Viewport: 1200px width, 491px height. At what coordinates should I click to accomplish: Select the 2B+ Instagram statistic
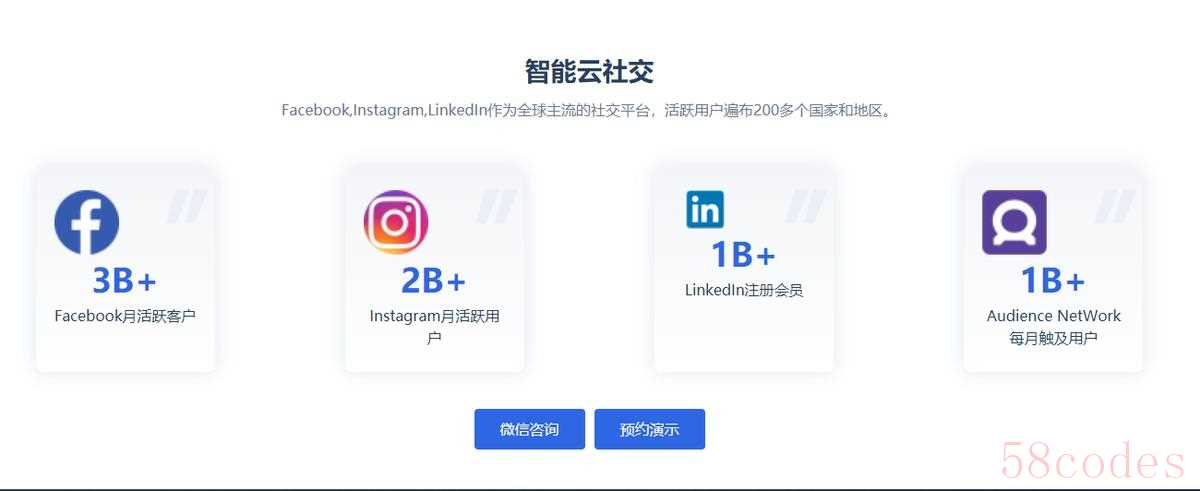coord(434,280)
